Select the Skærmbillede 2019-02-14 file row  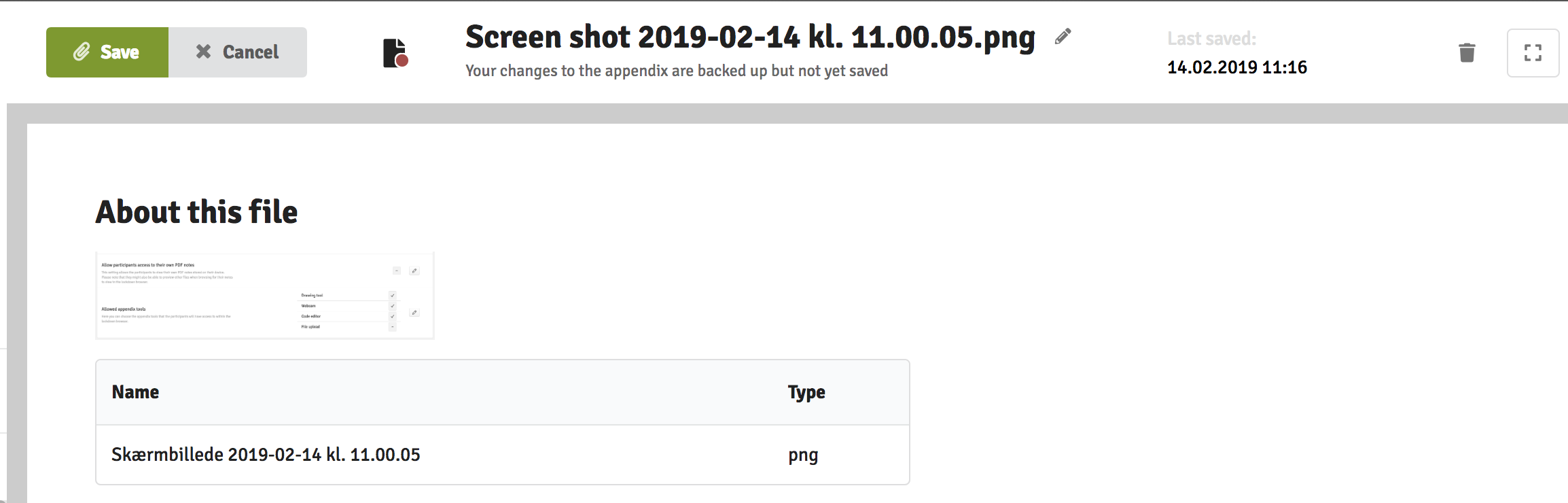click(503, 455)
